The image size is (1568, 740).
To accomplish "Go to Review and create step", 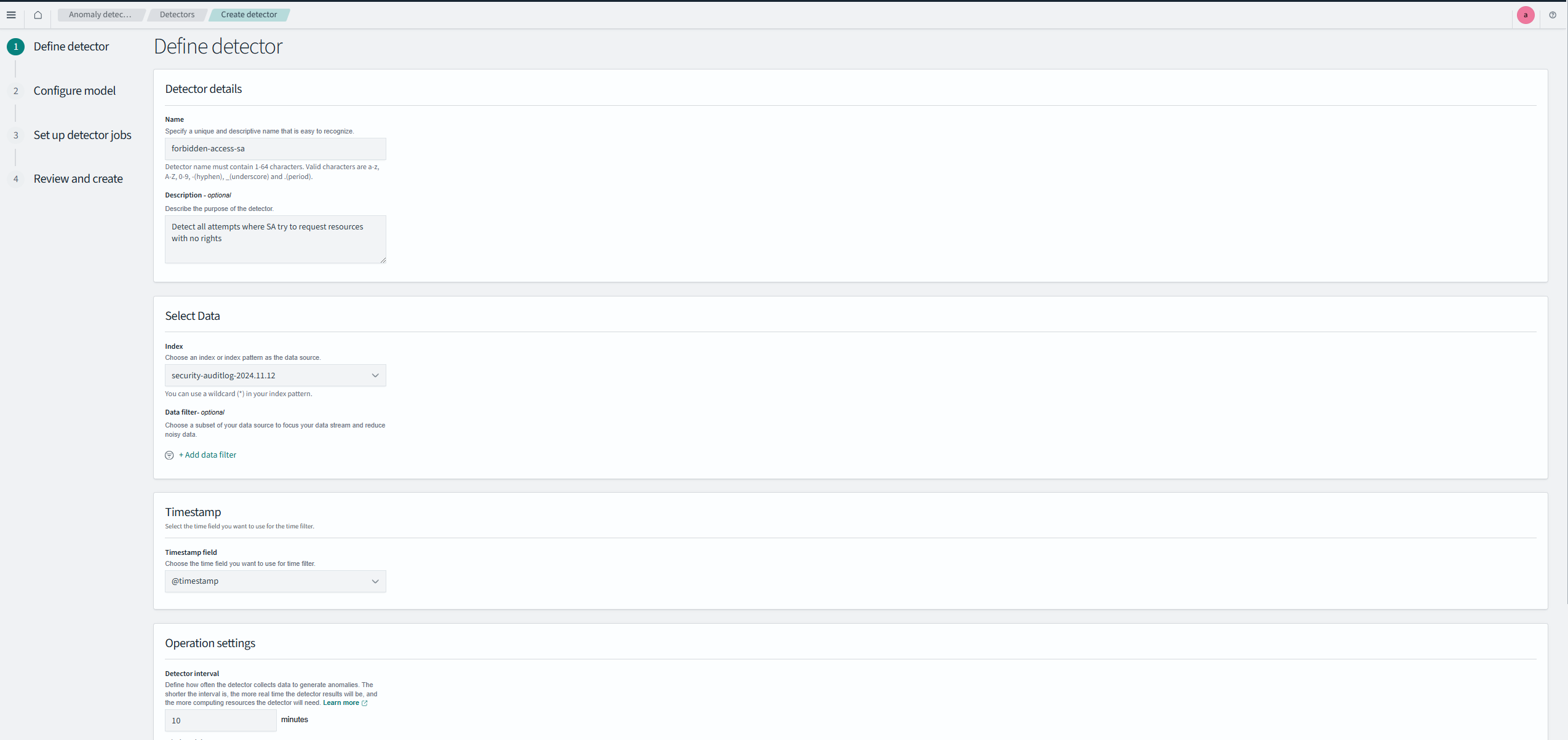I will click(x=78, y=179).
